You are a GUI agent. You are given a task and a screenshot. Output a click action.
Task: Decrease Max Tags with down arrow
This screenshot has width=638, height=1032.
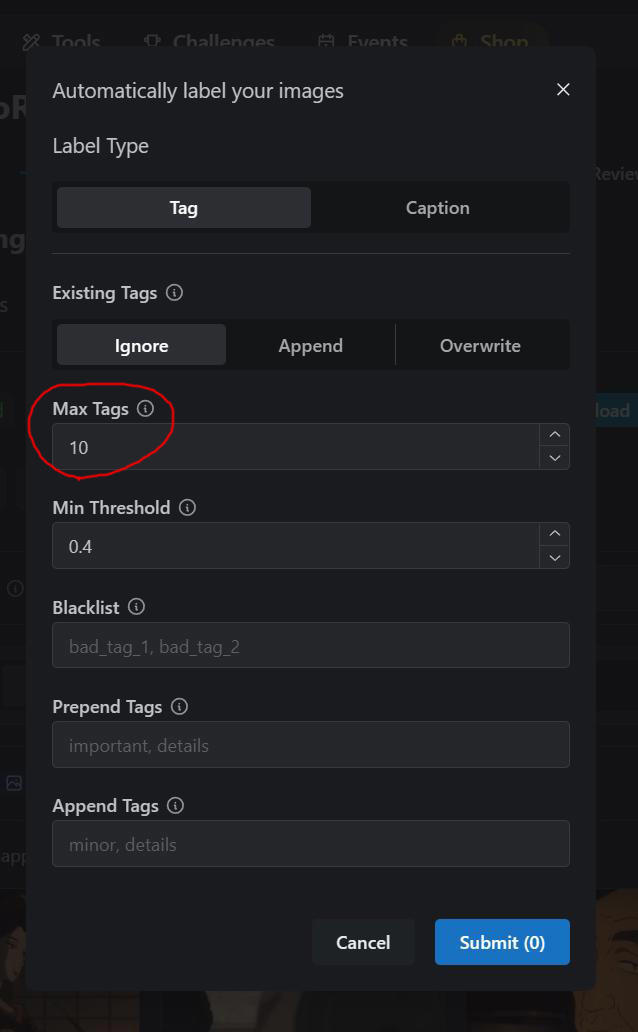555,457
